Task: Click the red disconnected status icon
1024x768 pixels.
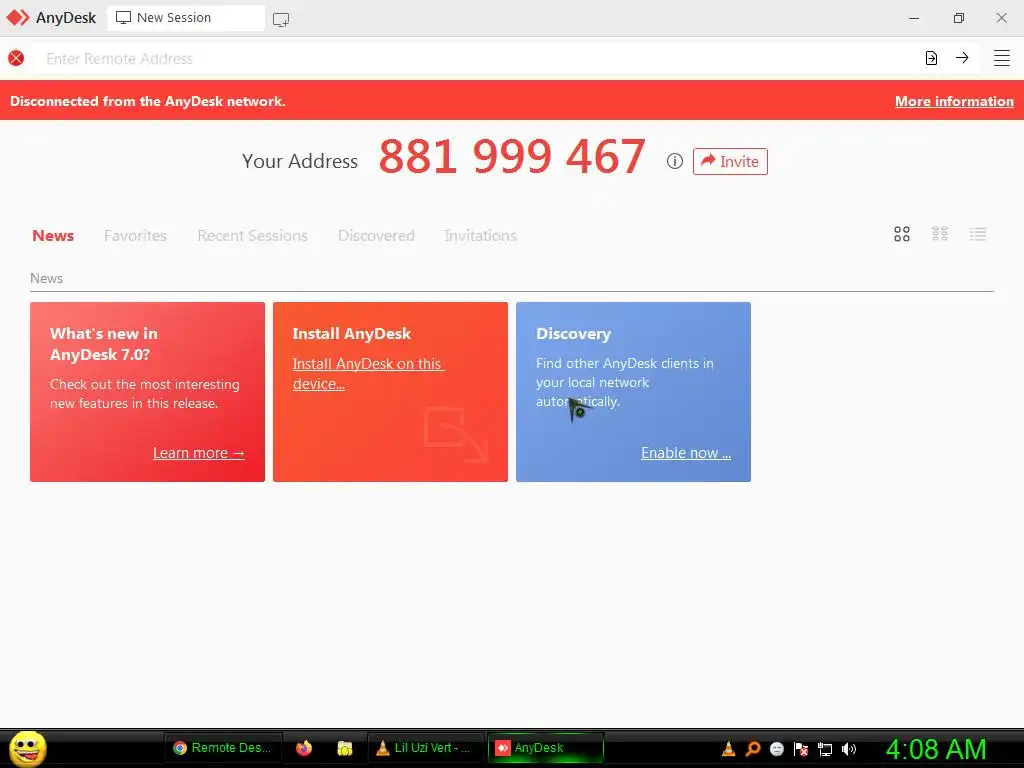Action: coord(16,58)
